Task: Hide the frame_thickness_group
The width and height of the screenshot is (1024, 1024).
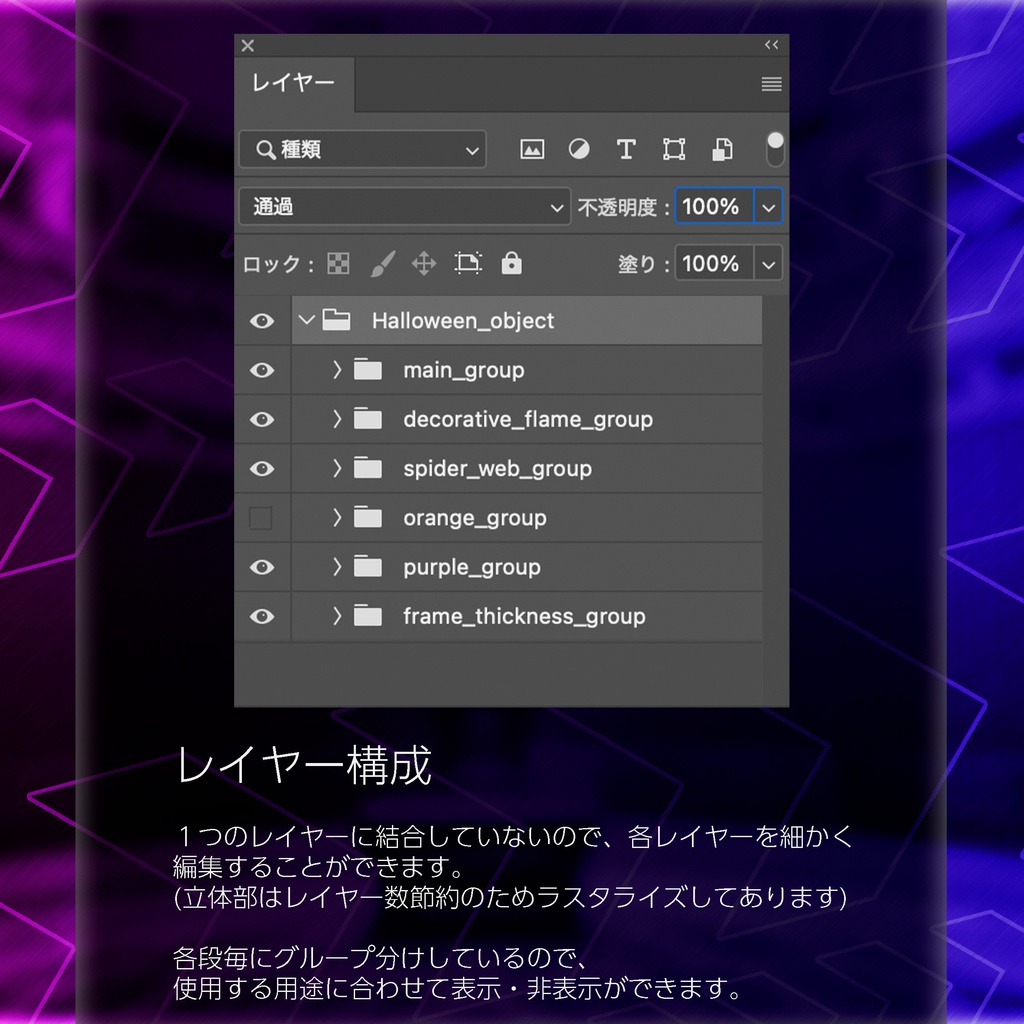Action: point(262,616)
